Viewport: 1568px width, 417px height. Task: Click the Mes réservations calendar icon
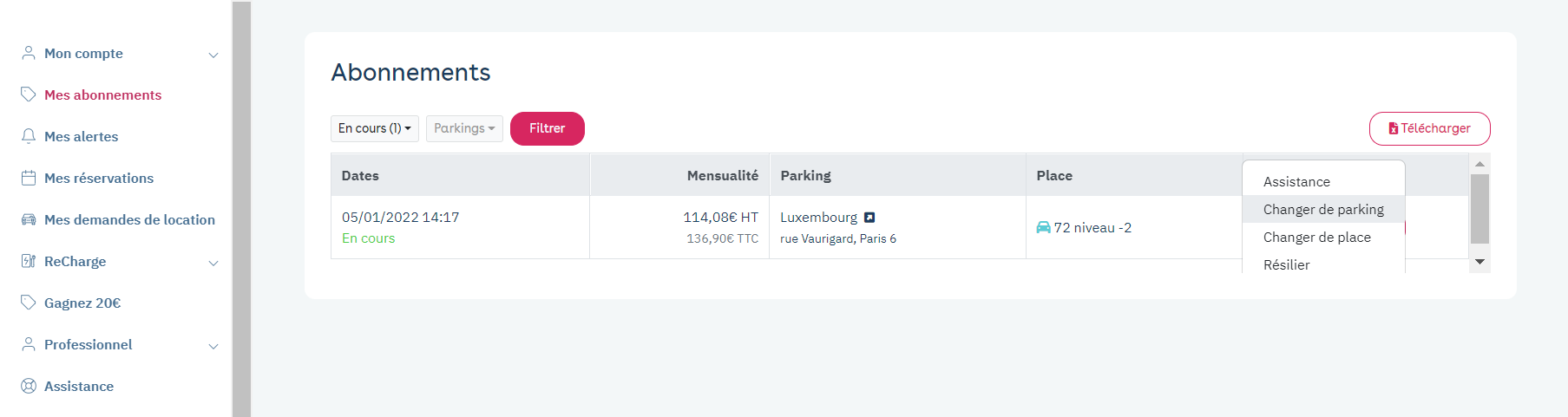click(29, 178)
